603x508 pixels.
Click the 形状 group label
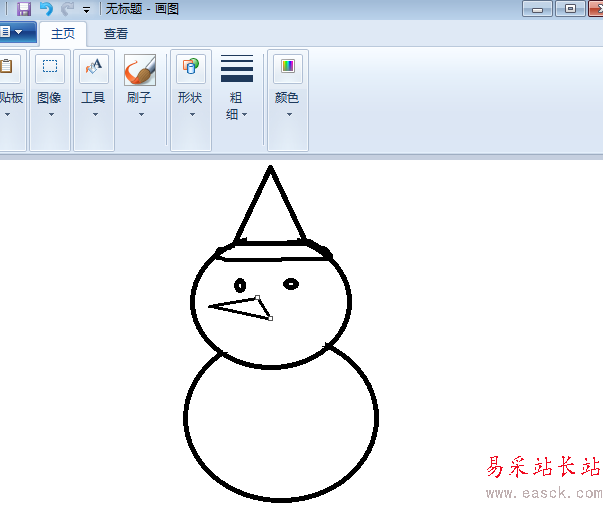point(190,98)
